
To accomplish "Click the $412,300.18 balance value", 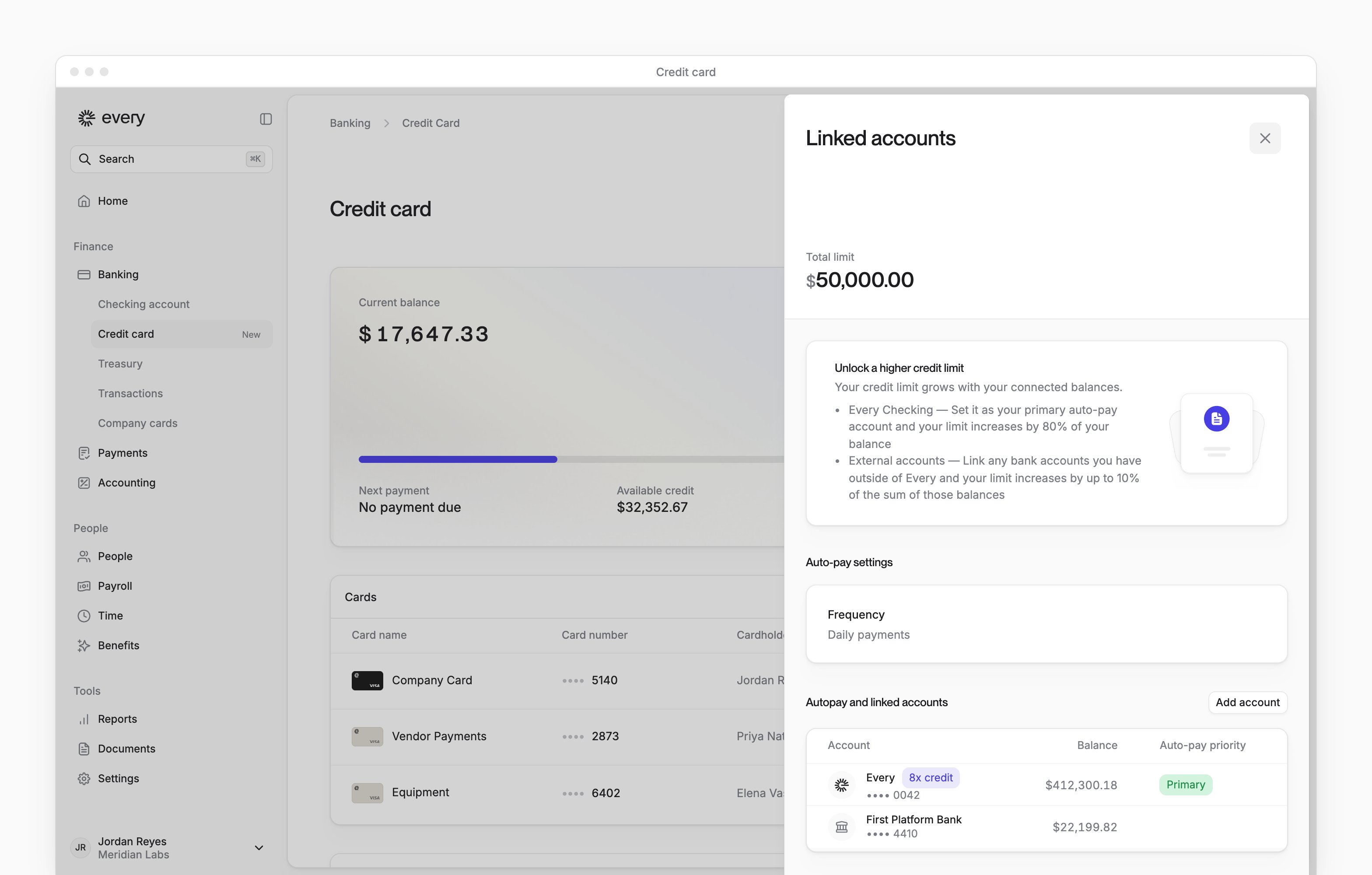I will coord(1081,786).
